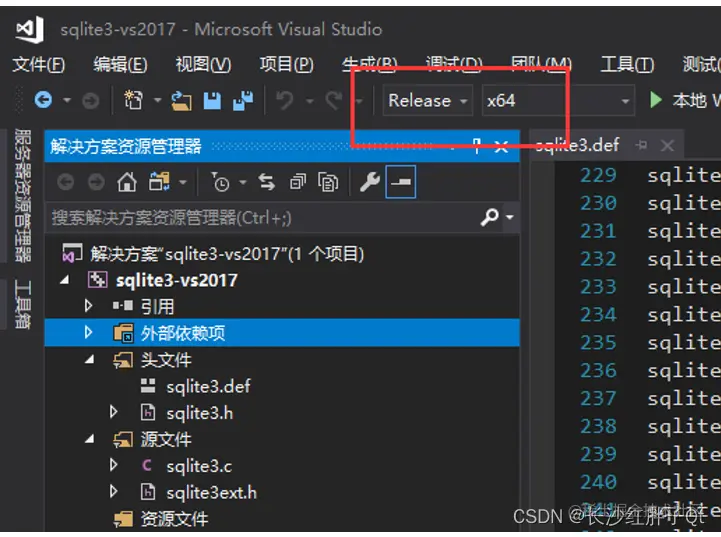Collapse the 头文件 folder

click(x=90, y=360)
